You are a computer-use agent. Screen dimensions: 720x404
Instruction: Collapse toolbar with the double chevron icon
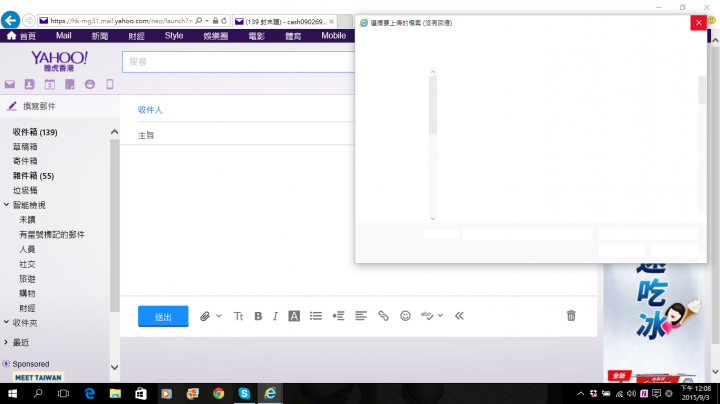(x=459, y=316)
